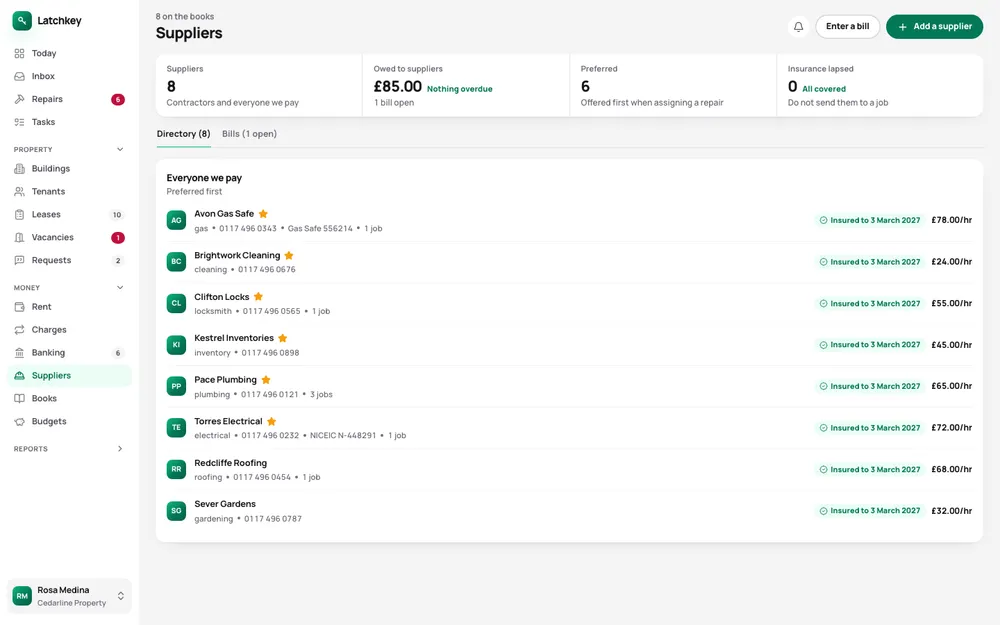The image size is (1000, 625).
Task: Toggle preferred star on Pace Plumbing
Action: click(266, 380)
